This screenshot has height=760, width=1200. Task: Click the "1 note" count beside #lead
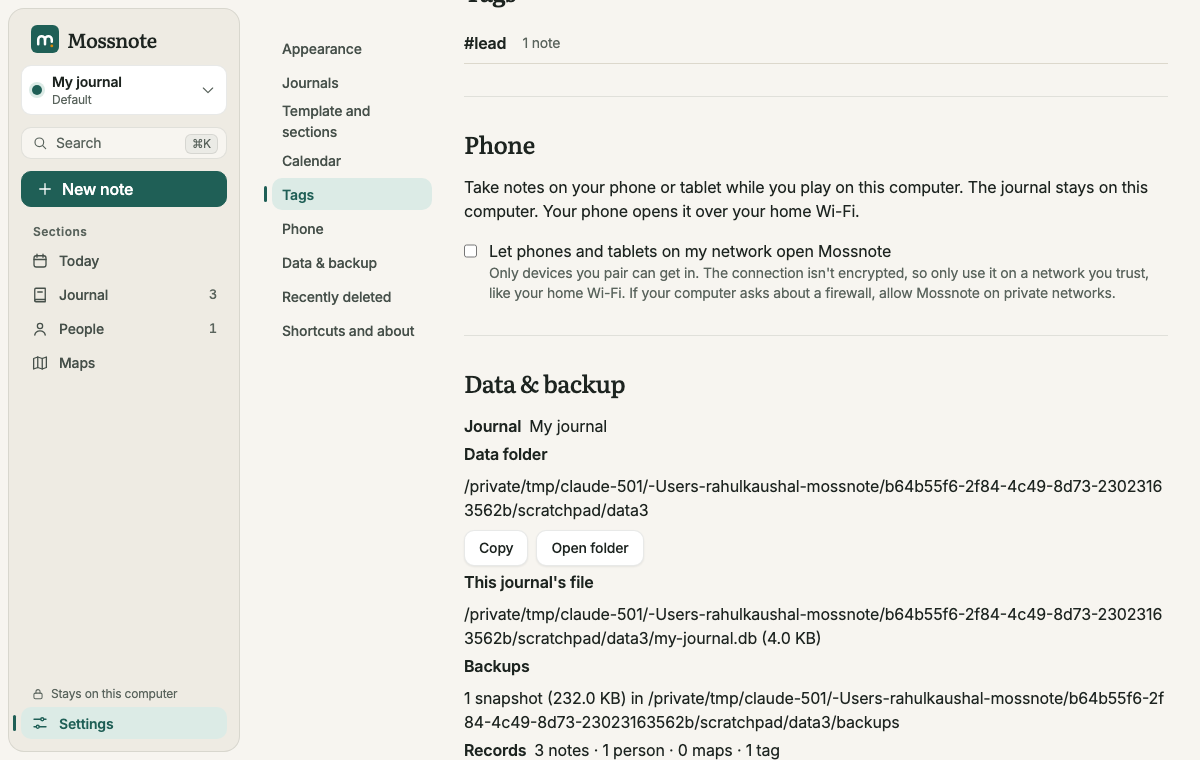541,43
